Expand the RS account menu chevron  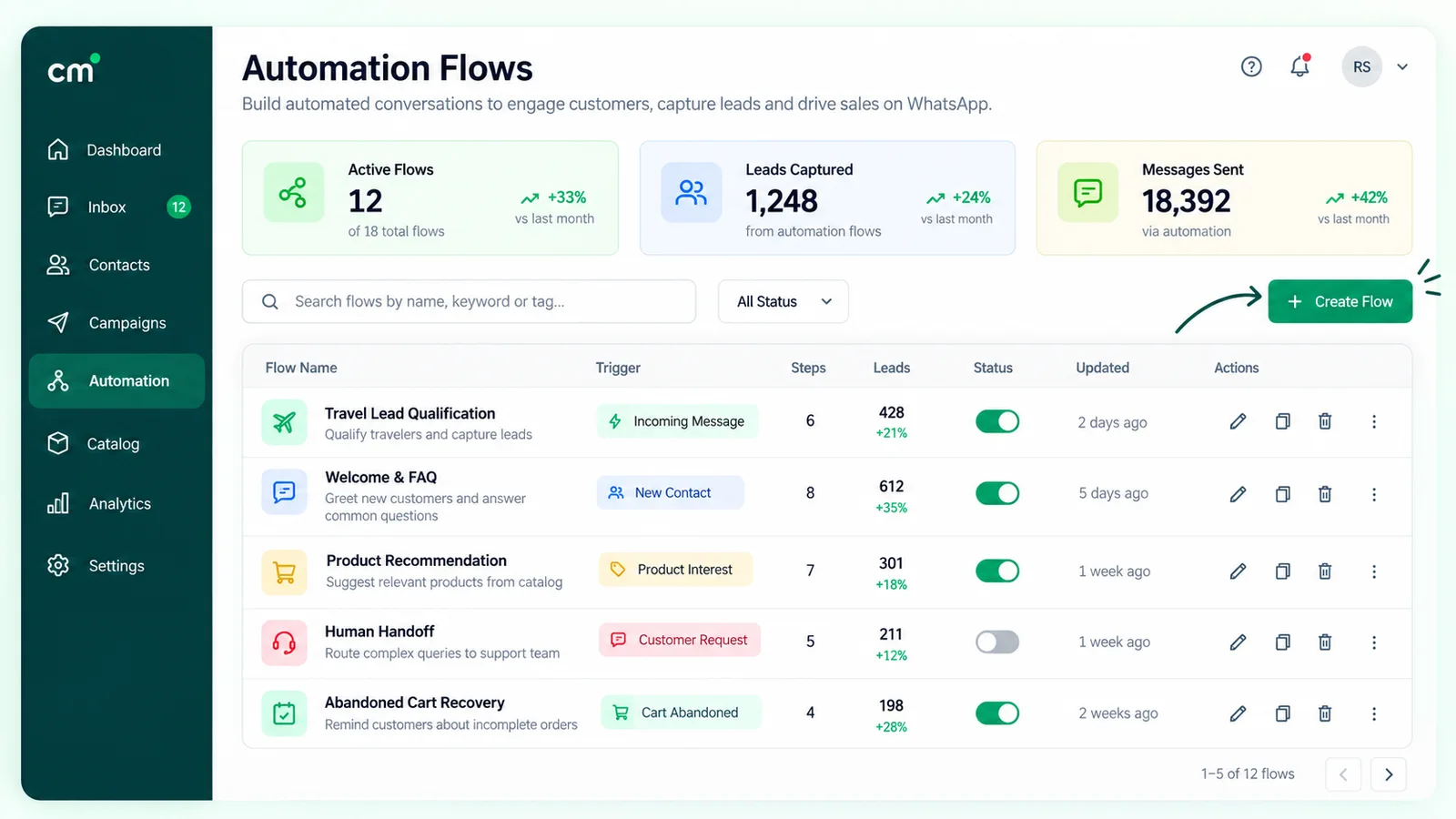click(1402, 66)
